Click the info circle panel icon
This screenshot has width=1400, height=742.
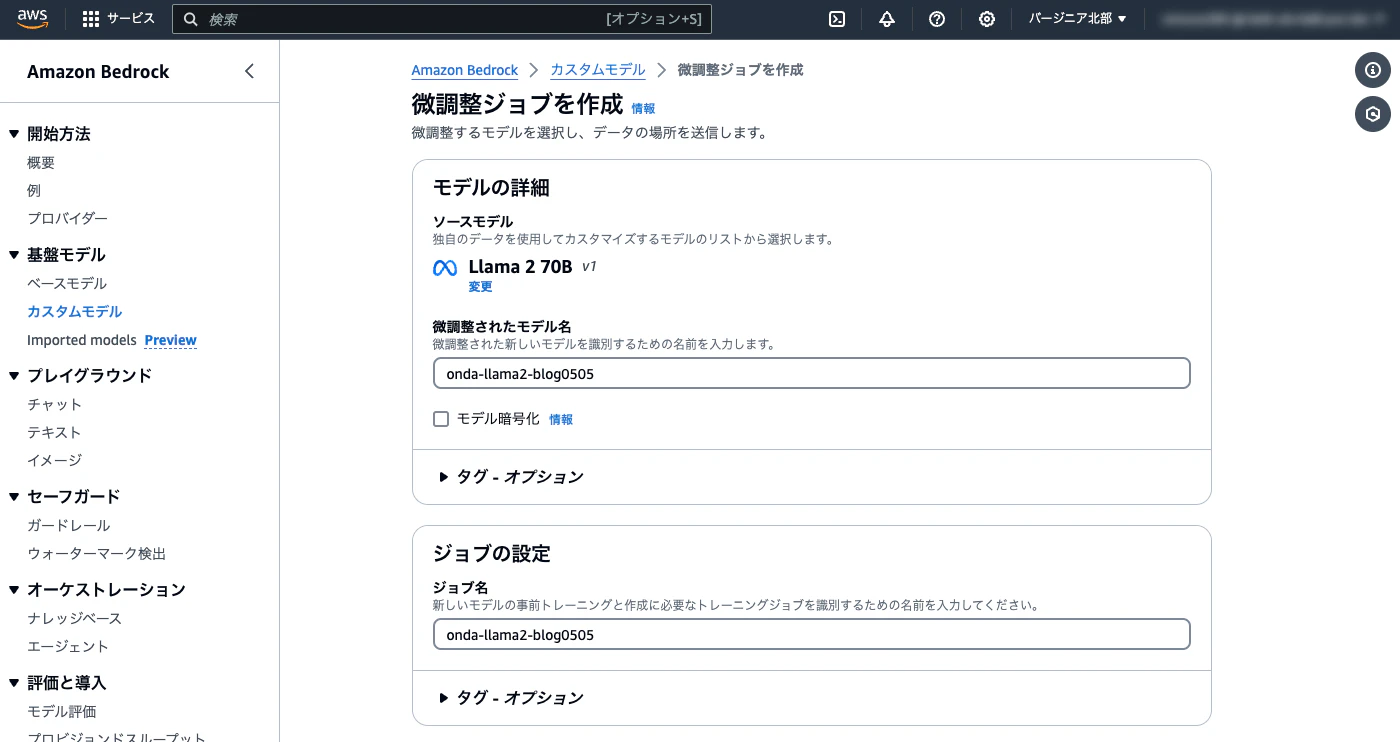click(1373, 70)
